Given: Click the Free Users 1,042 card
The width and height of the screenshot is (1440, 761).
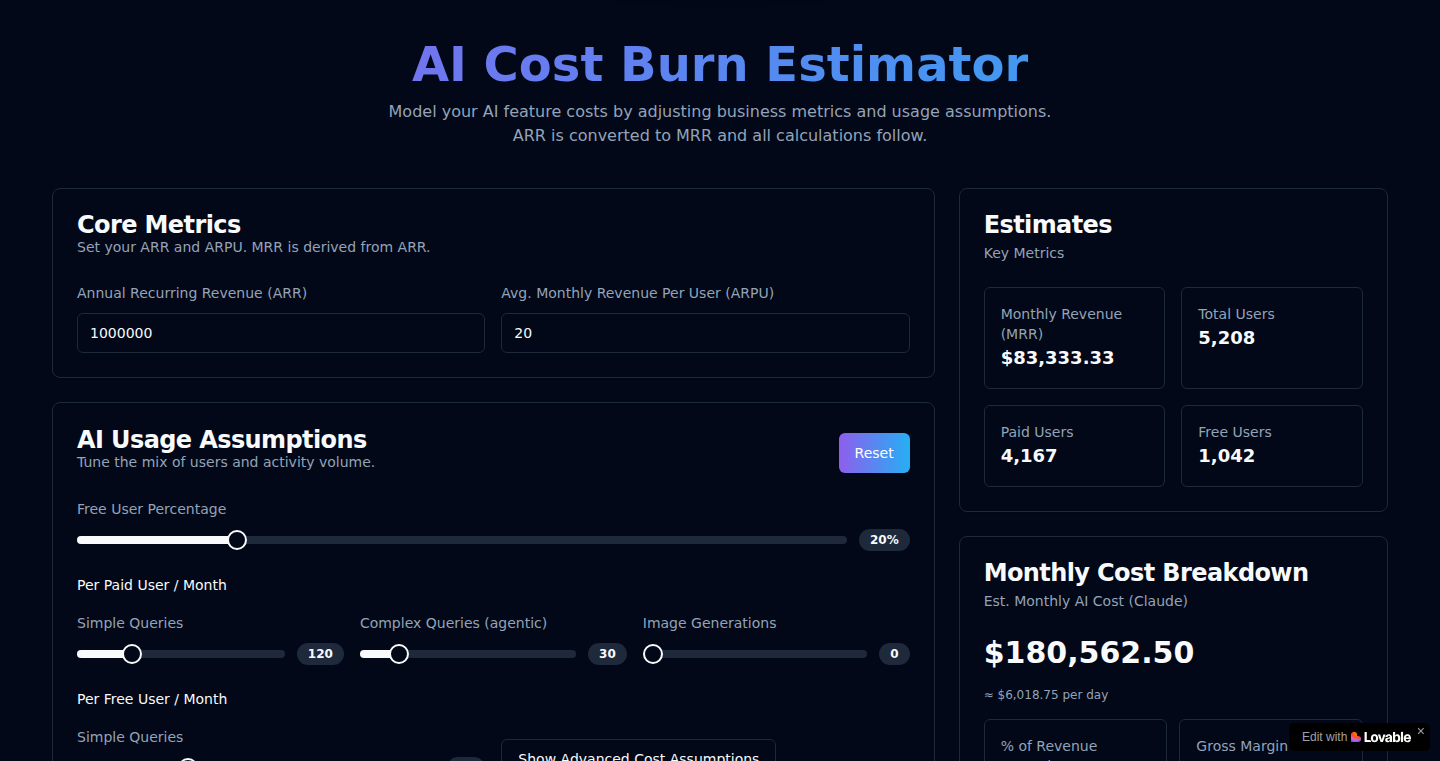Looking at the screenshot, I should (1272, 446).
